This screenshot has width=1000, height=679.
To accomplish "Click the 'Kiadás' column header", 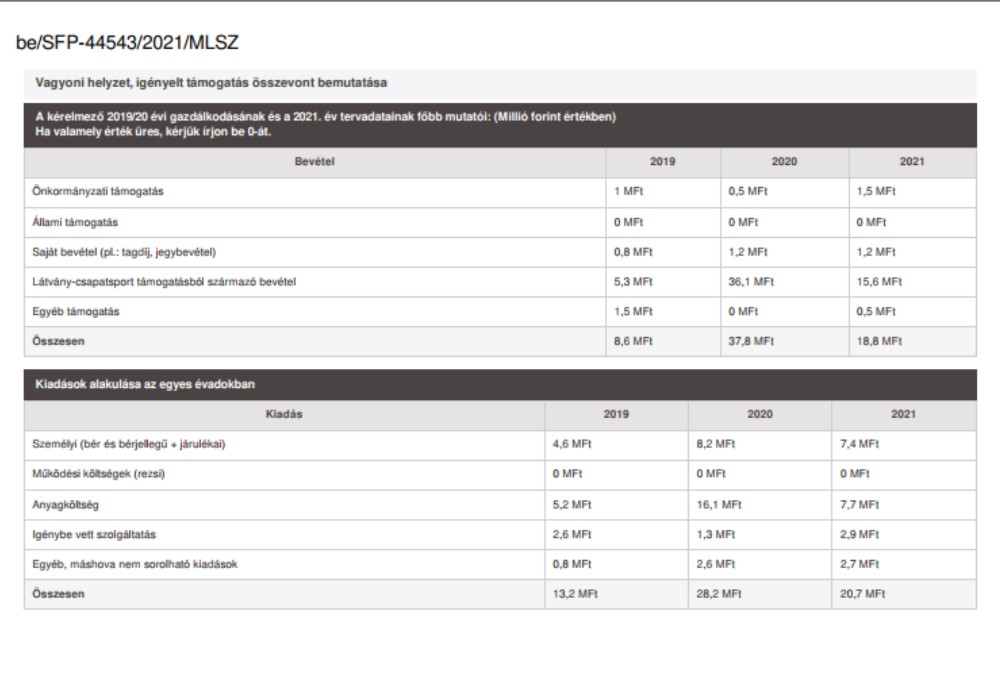I will 284,414.
